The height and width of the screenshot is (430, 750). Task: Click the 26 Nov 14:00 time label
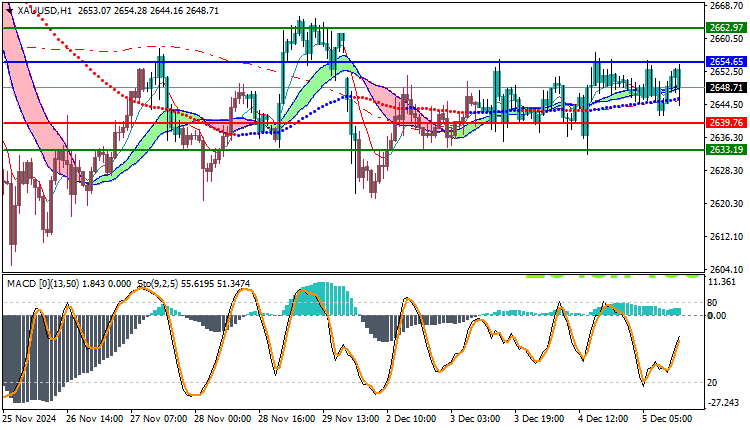point(94,419)
